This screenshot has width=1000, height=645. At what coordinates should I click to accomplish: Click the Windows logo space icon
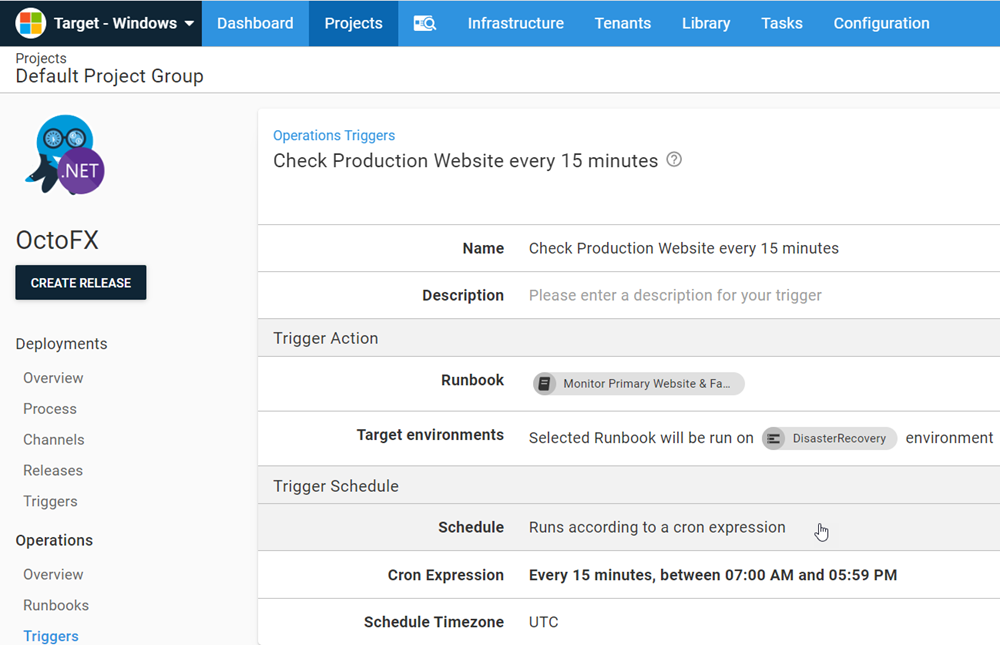tap(31, 23)
